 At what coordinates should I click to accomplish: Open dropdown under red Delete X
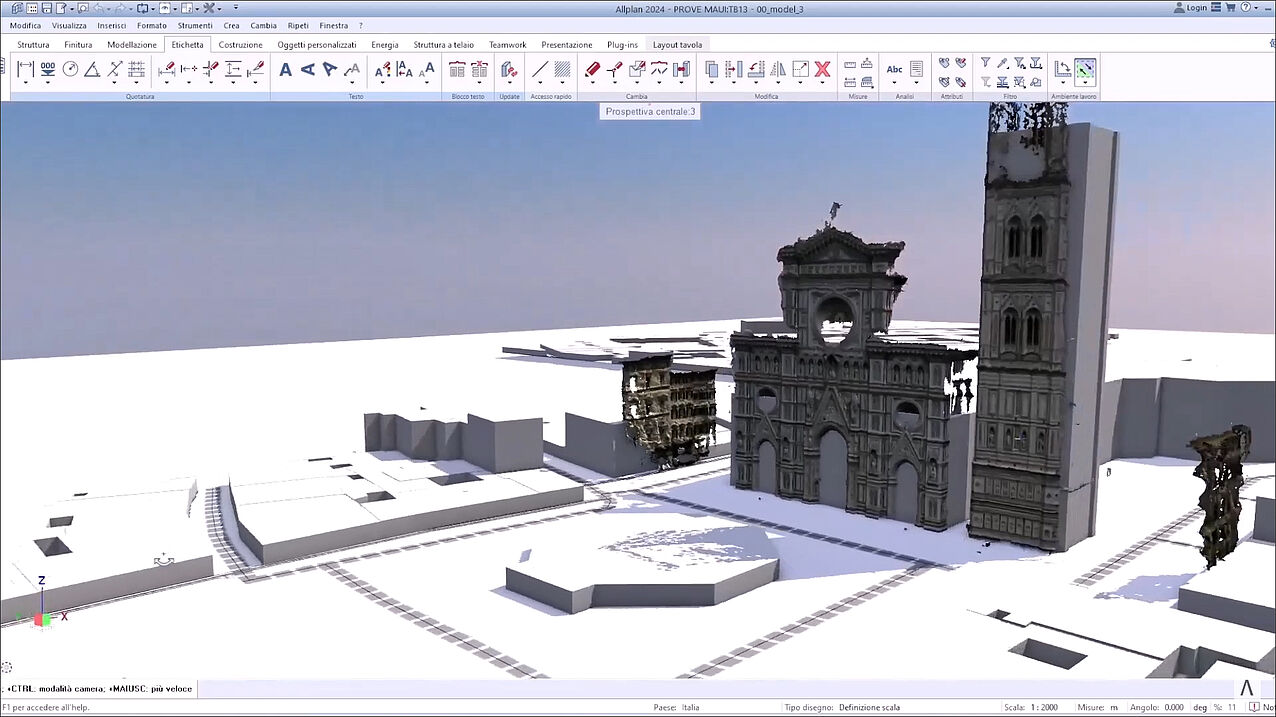822,84
